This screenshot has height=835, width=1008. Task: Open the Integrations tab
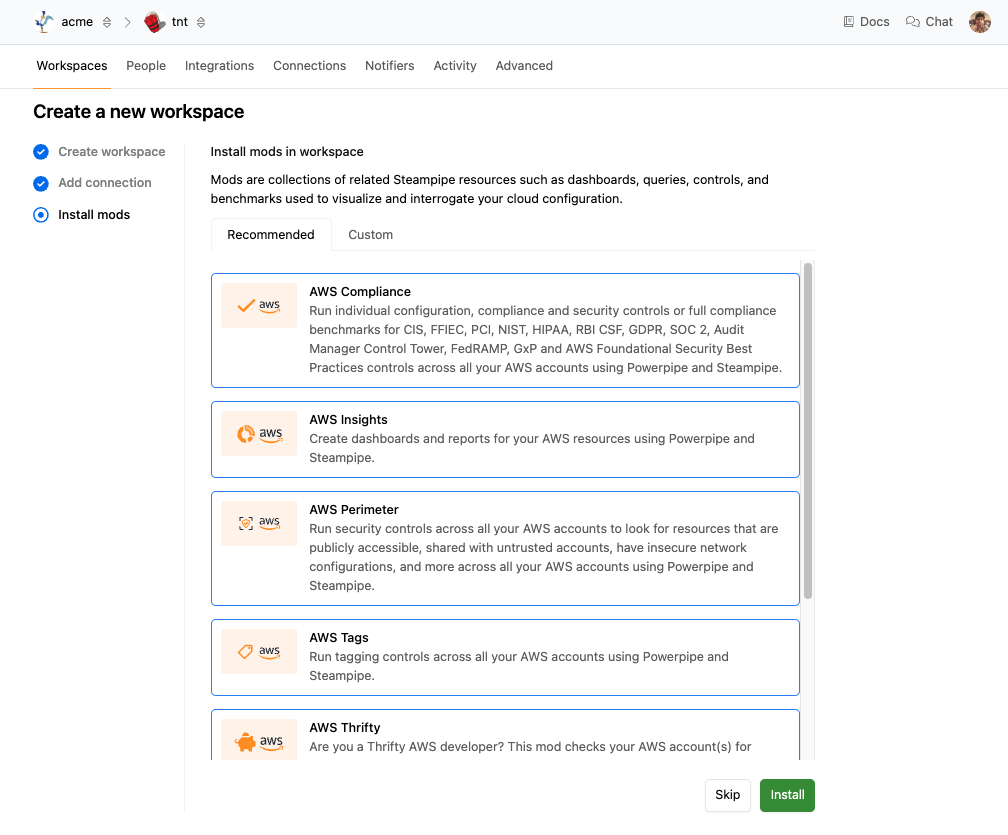click(219, 66)
